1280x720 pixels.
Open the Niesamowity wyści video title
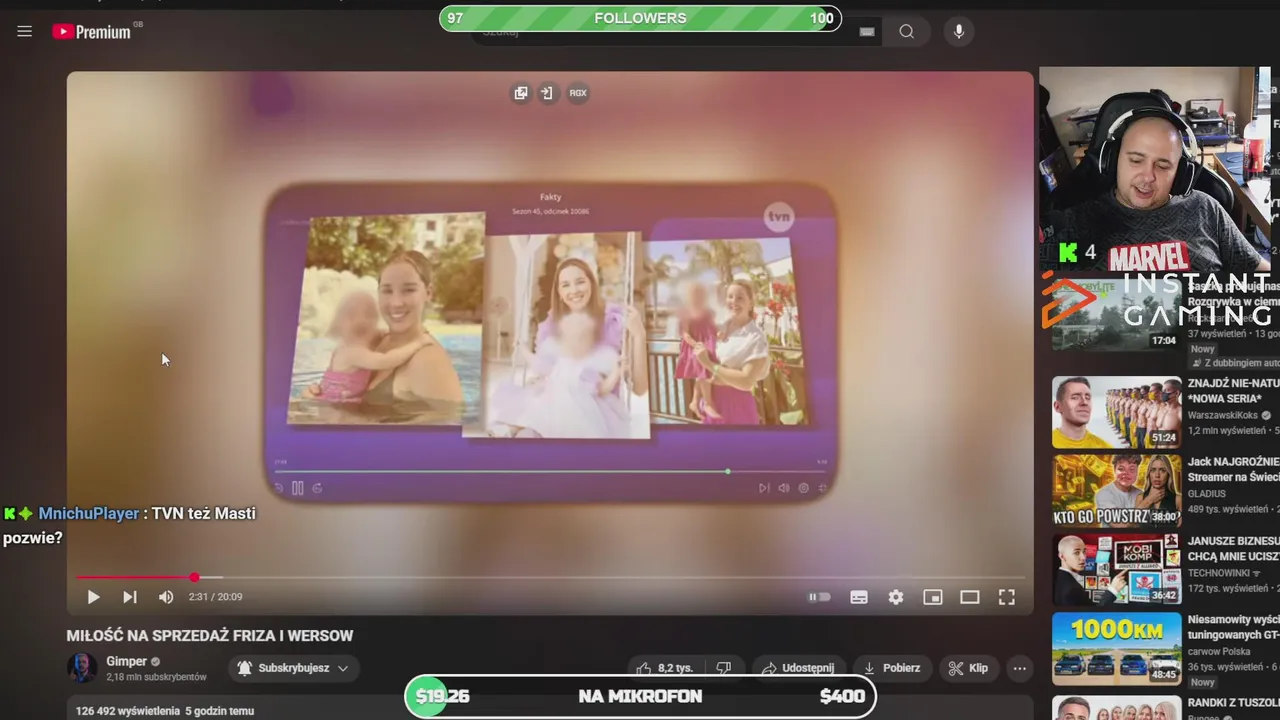[1234, 627]
